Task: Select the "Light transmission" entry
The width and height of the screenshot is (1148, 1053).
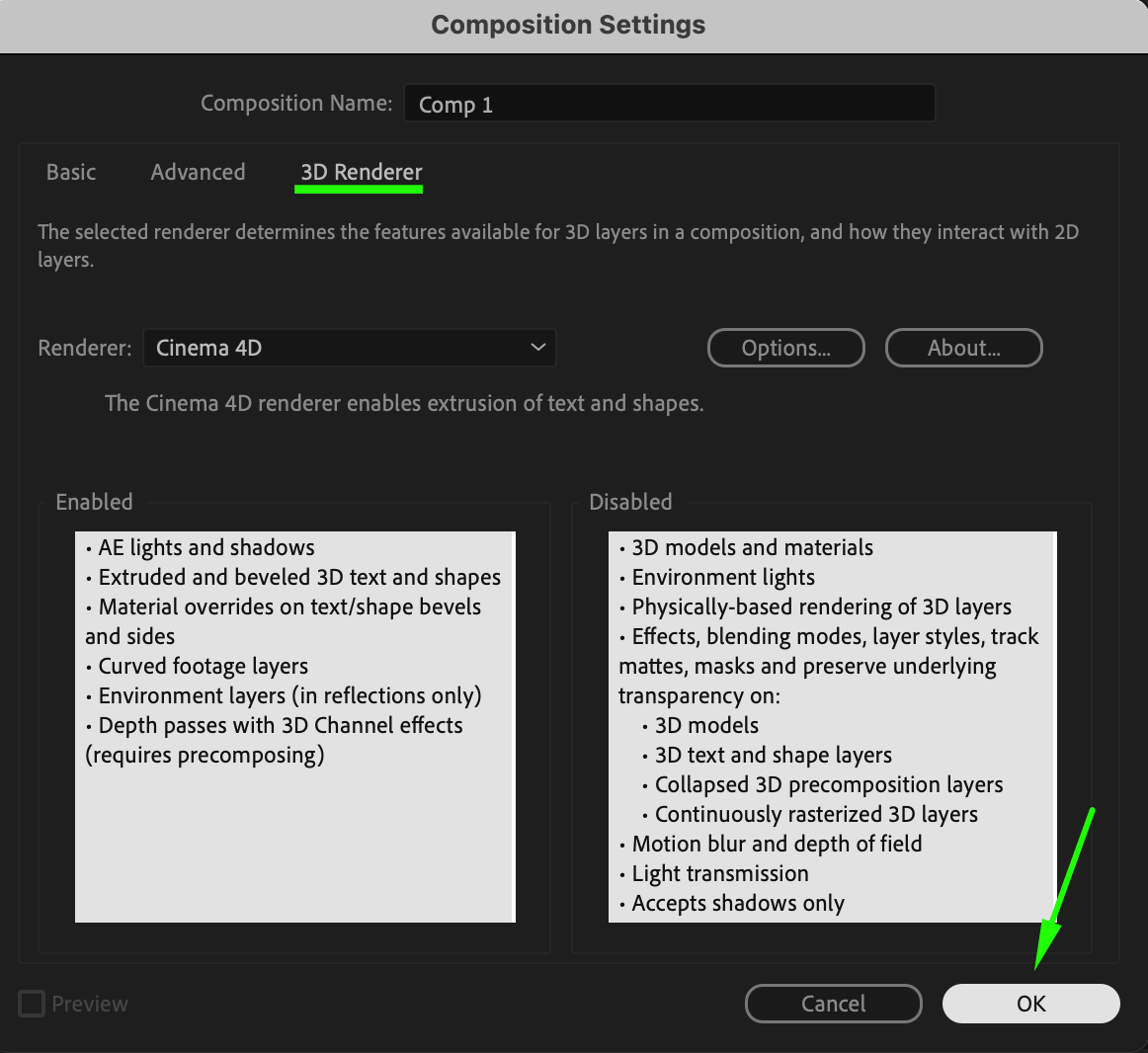Action: tap(719, 874)
